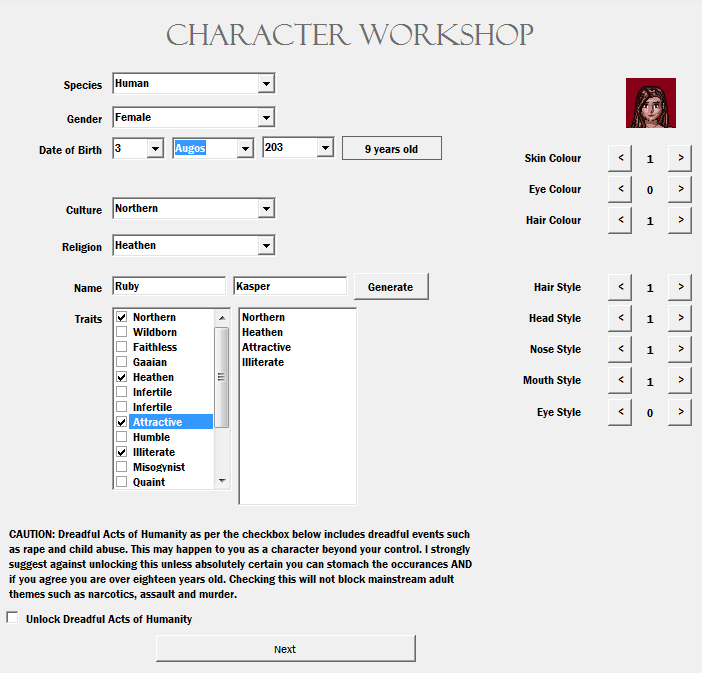Click the Generate name button
The image size is (702, 673).
click(391, 287)
